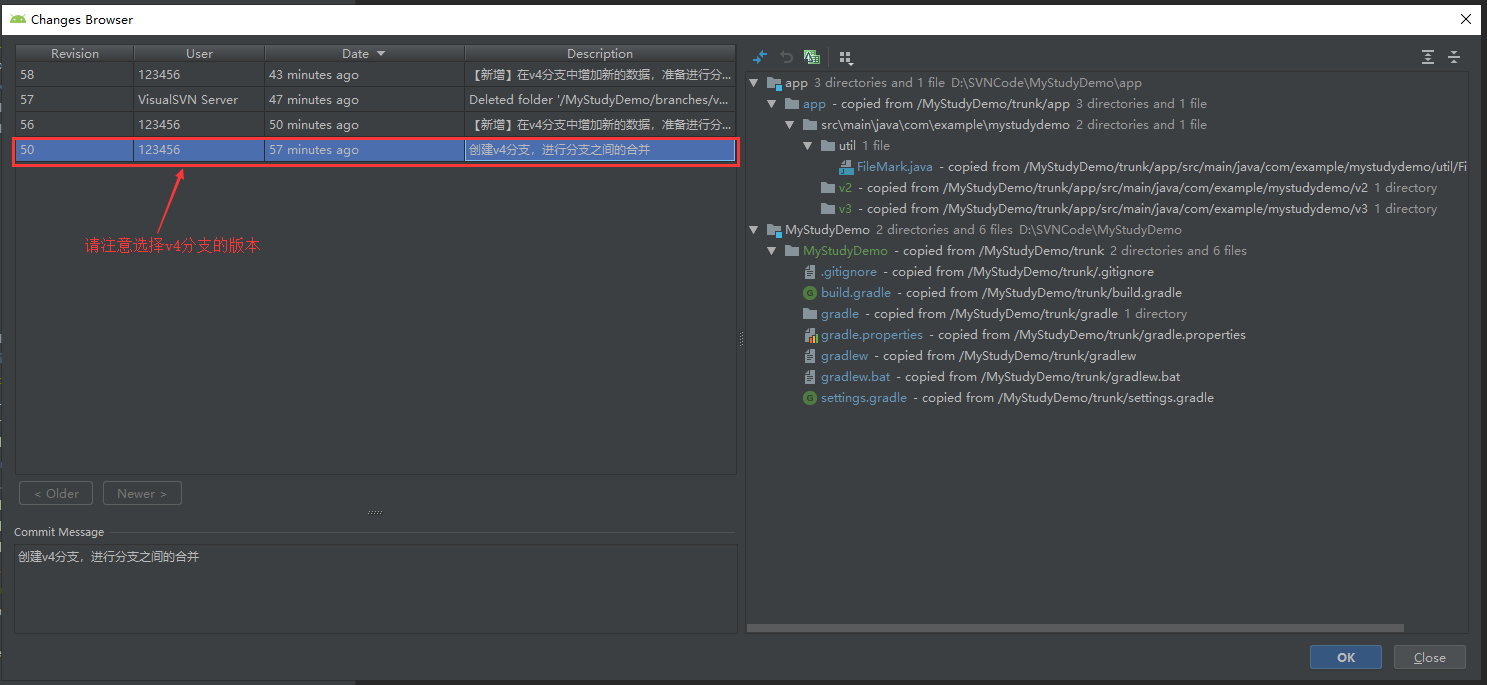
Task: Click the 'Commit Message' label
Action: click(59, 532)
